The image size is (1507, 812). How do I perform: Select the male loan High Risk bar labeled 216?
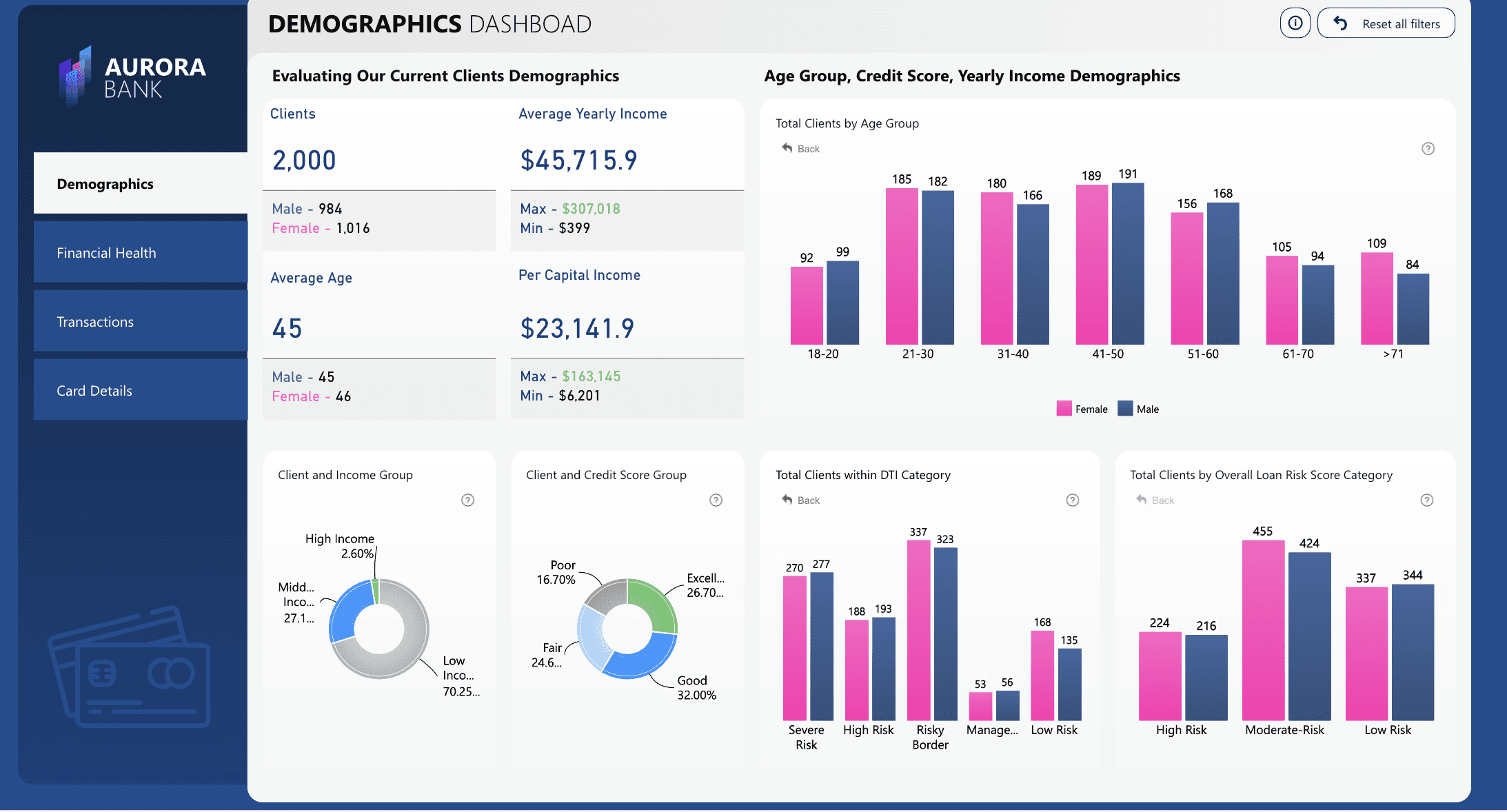(x=1206, y=678)
